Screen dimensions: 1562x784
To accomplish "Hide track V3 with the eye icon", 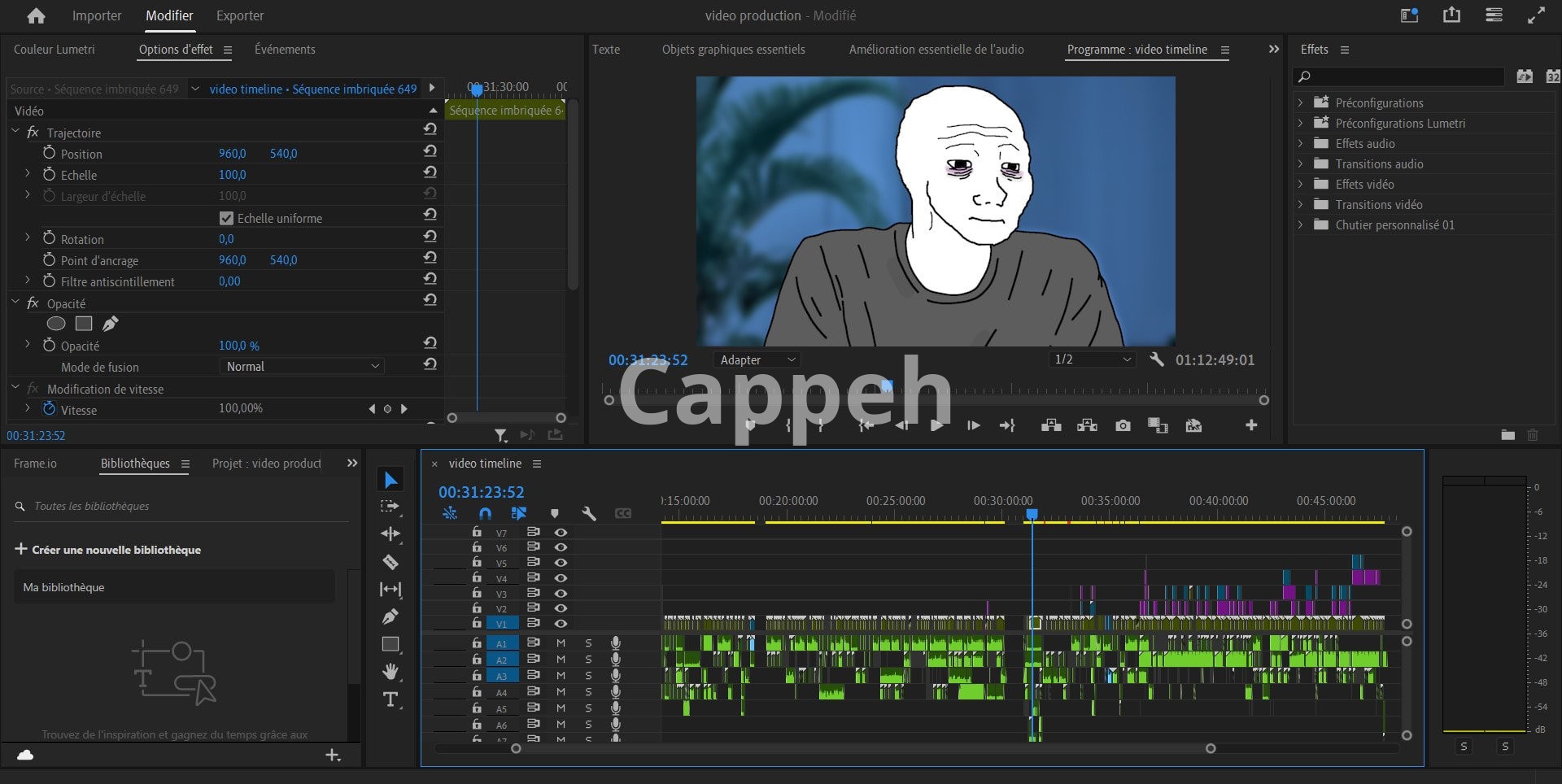I will point(561,593).
